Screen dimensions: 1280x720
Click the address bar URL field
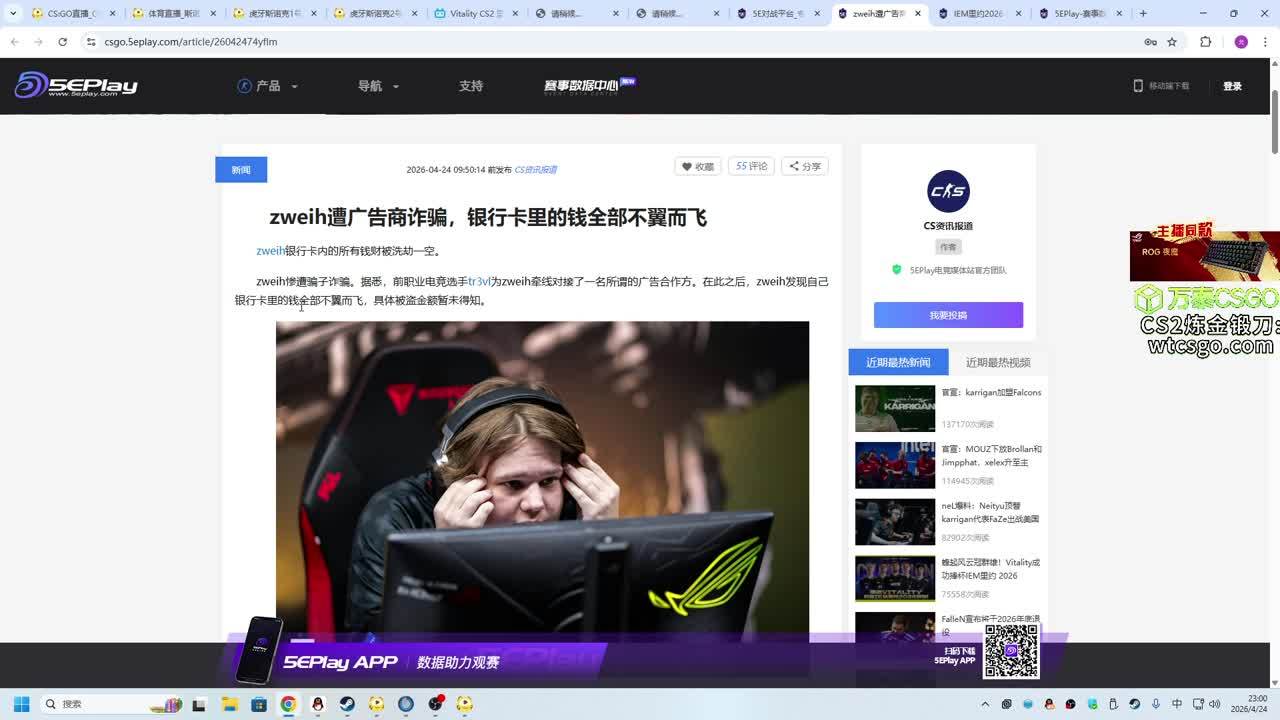point(610,42)
